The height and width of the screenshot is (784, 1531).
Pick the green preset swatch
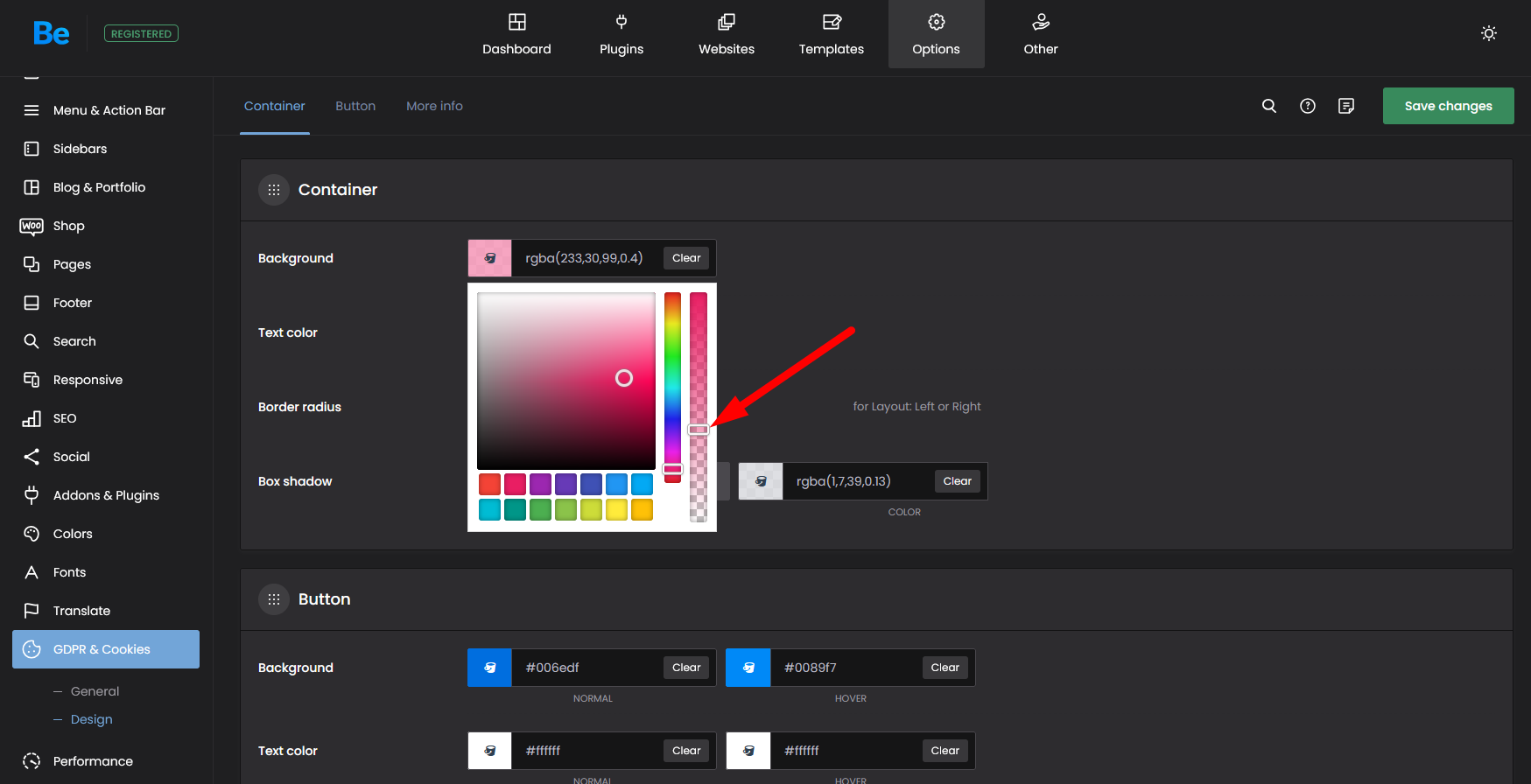(540, 509)
